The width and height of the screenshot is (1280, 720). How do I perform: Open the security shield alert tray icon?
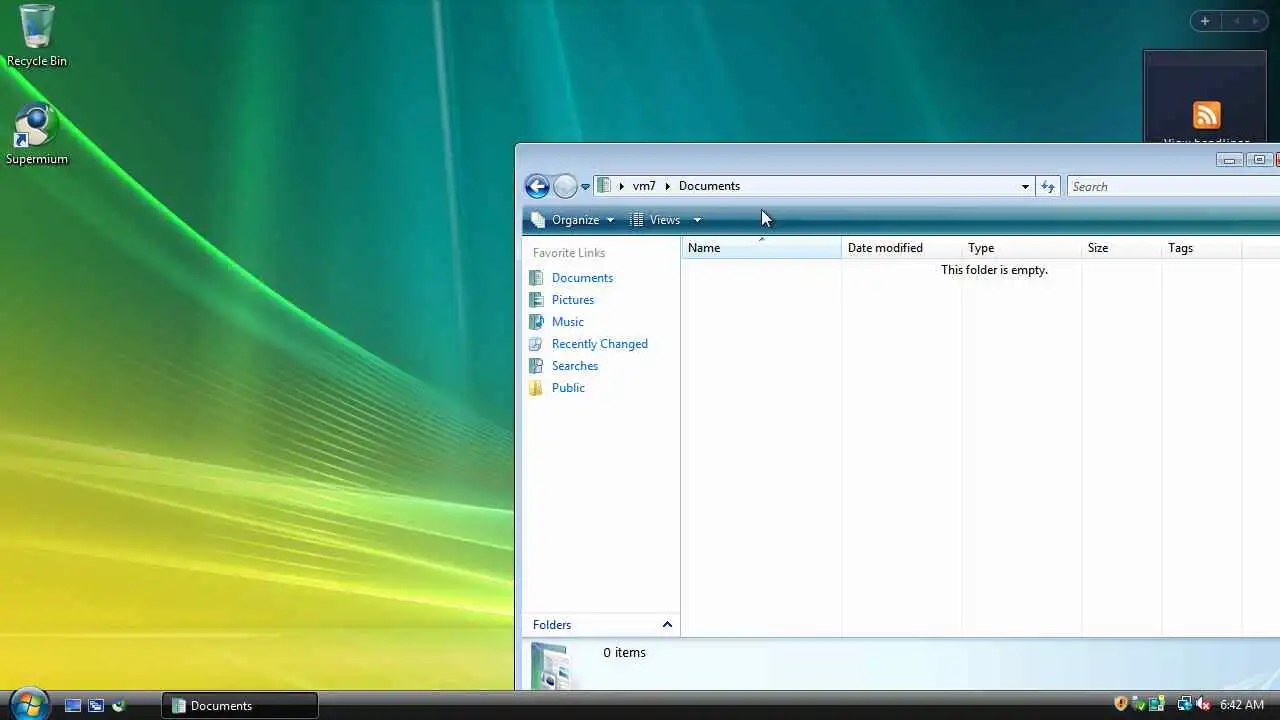pyautogui.click(x=1121, y=705)
